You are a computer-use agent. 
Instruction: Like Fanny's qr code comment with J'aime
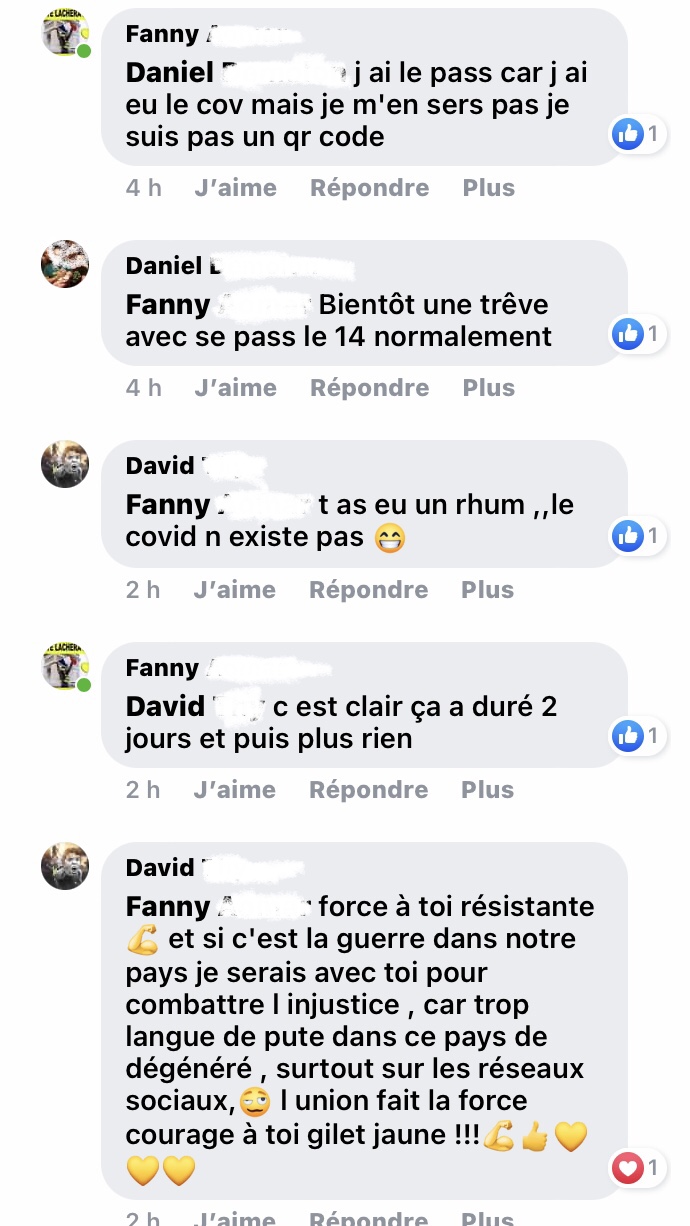click(x=236, y=188)
